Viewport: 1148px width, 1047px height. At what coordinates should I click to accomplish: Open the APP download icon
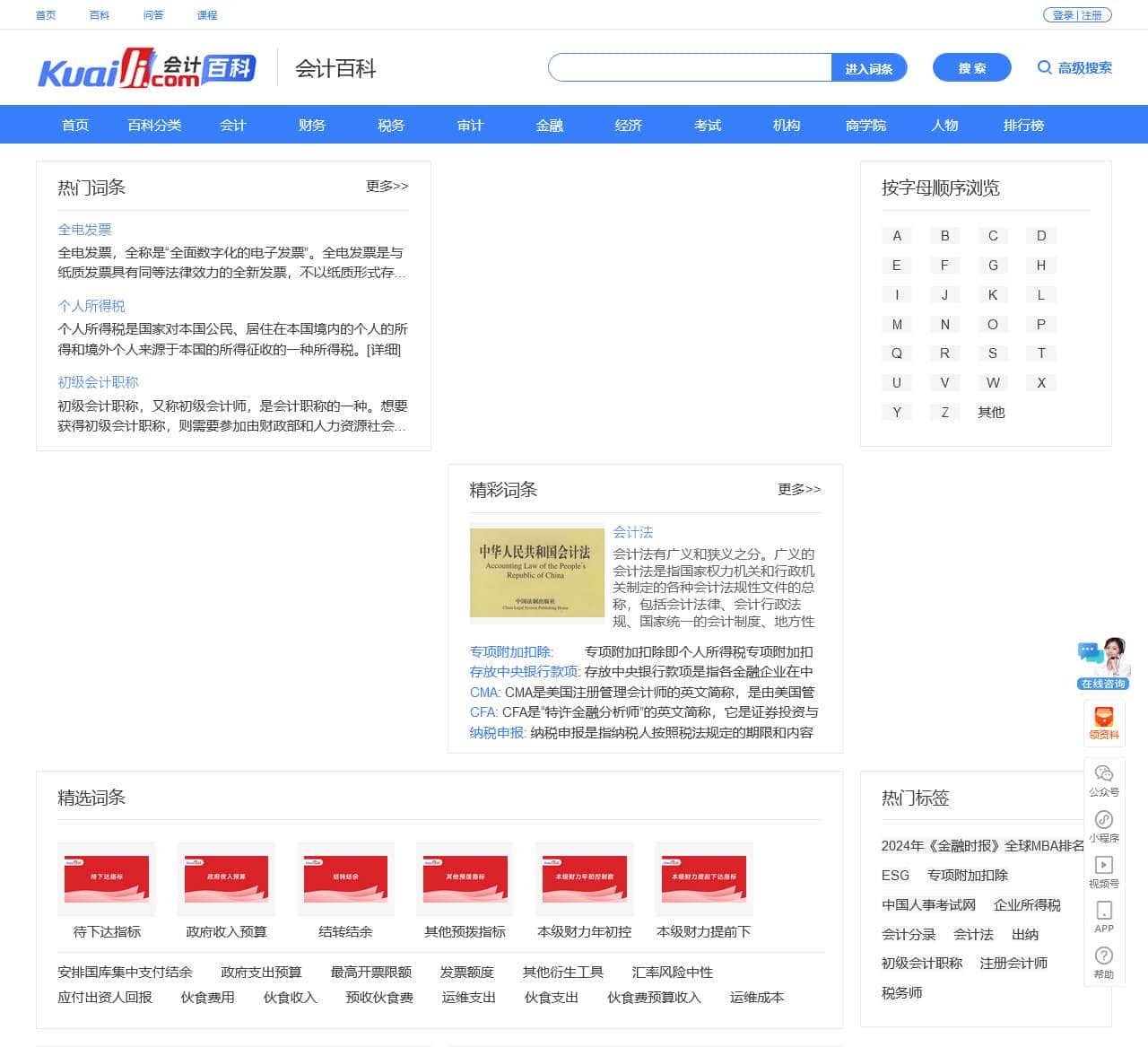tap(1104, 911)
